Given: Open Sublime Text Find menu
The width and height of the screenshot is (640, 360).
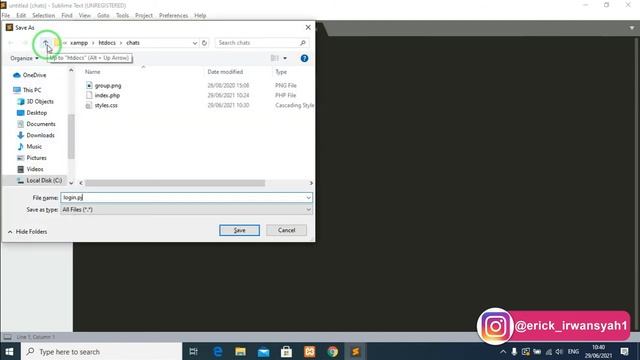Looking at the screenshot, I should (67, 16).
